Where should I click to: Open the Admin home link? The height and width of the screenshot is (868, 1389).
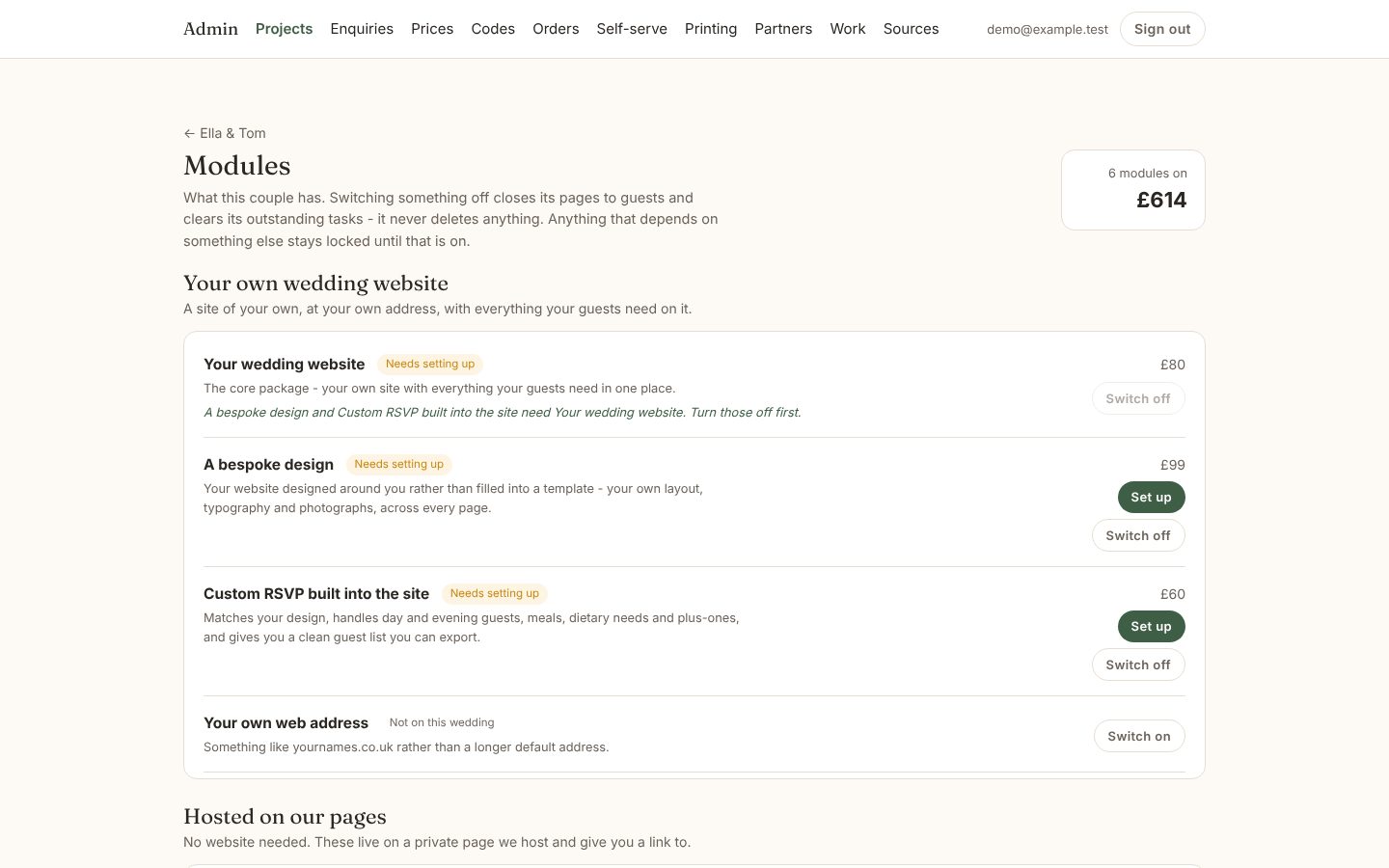[210, 29]
